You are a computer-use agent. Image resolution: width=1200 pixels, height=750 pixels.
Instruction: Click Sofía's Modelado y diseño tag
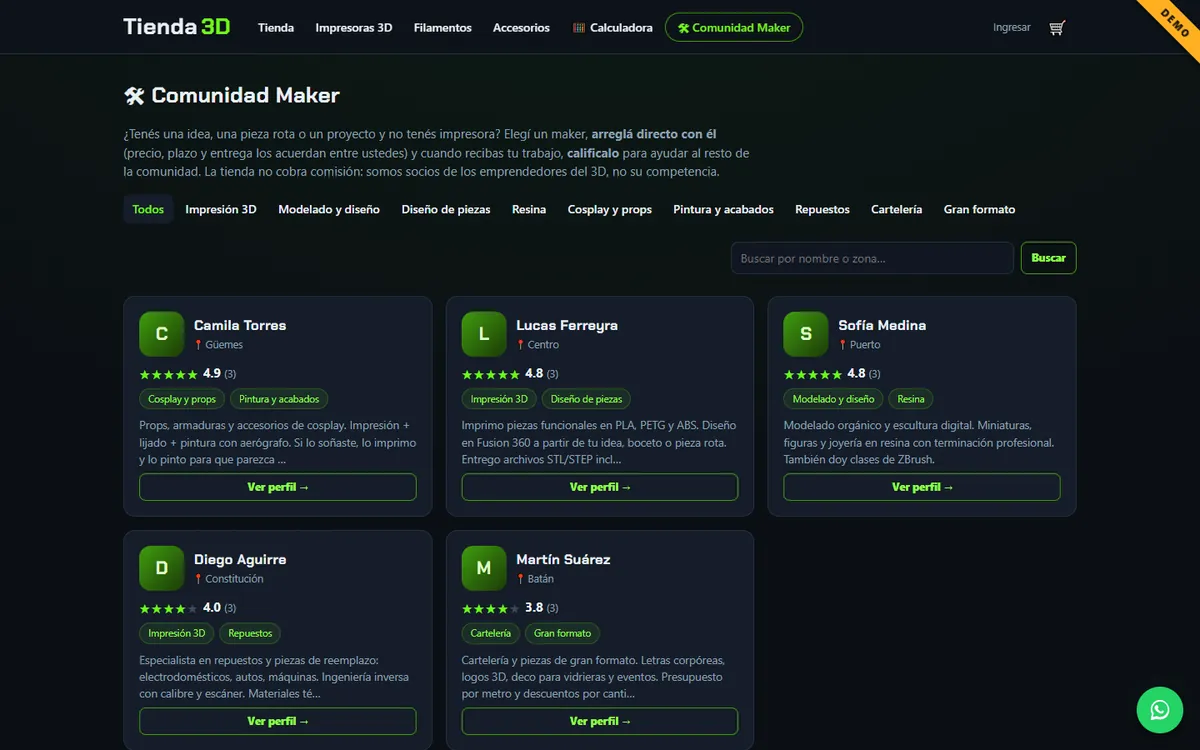833,399
